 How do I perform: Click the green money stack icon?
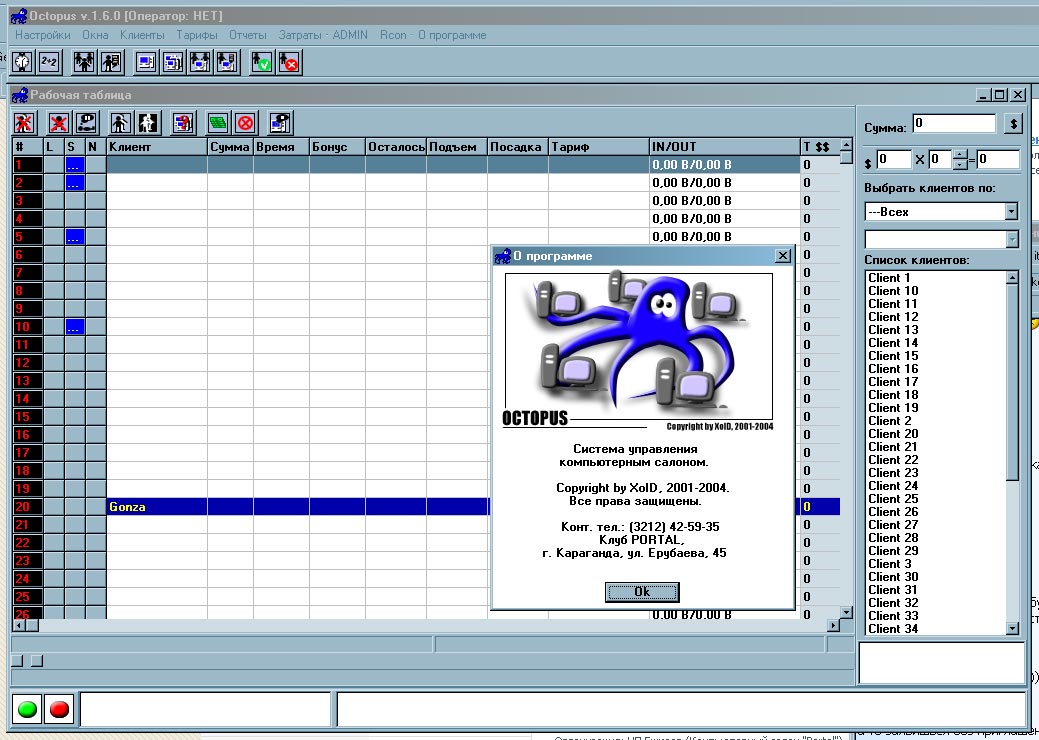pyautogui.click(x=218, y=123)
